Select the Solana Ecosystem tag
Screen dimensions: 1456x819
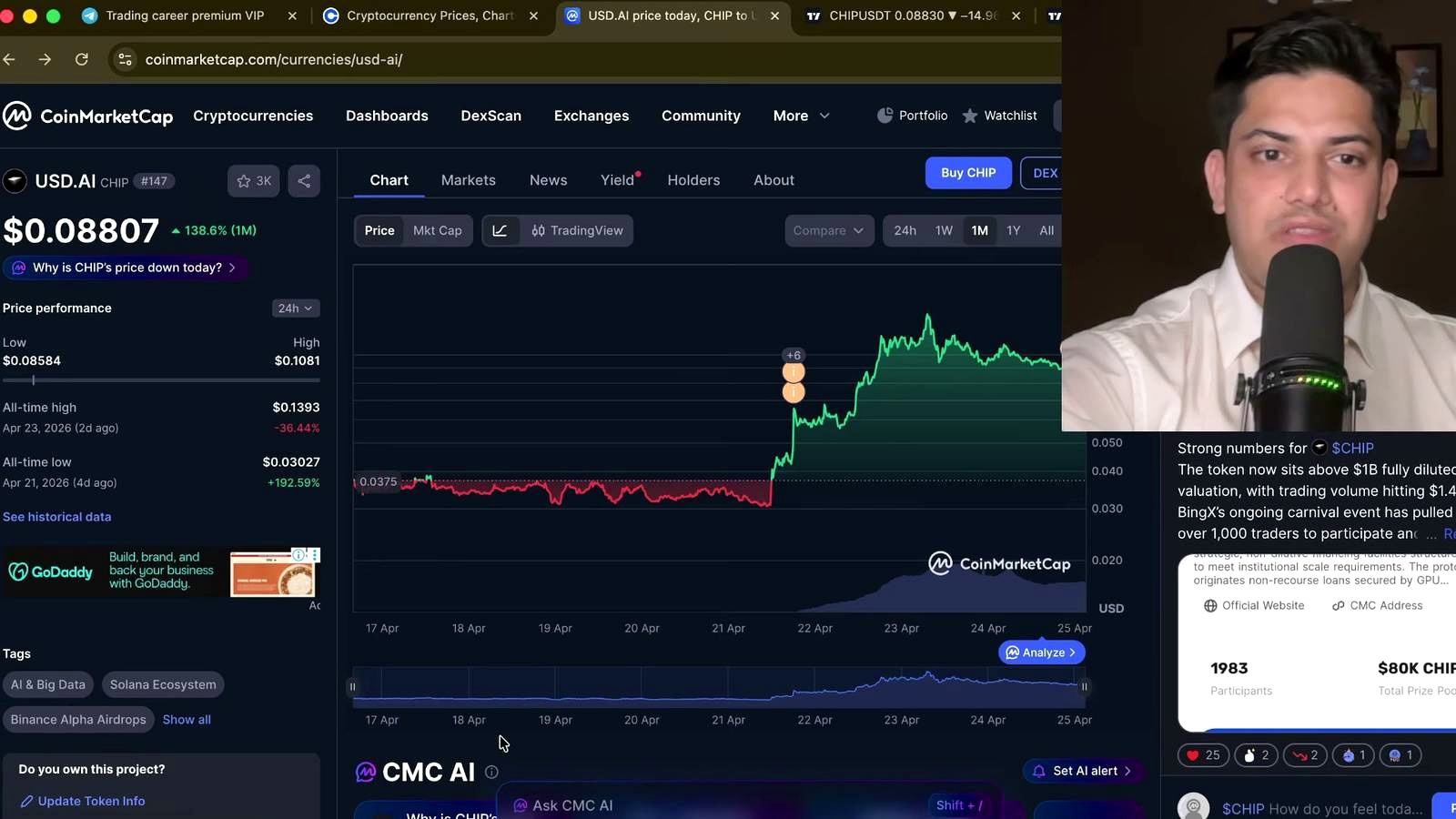tap(163, 684)
